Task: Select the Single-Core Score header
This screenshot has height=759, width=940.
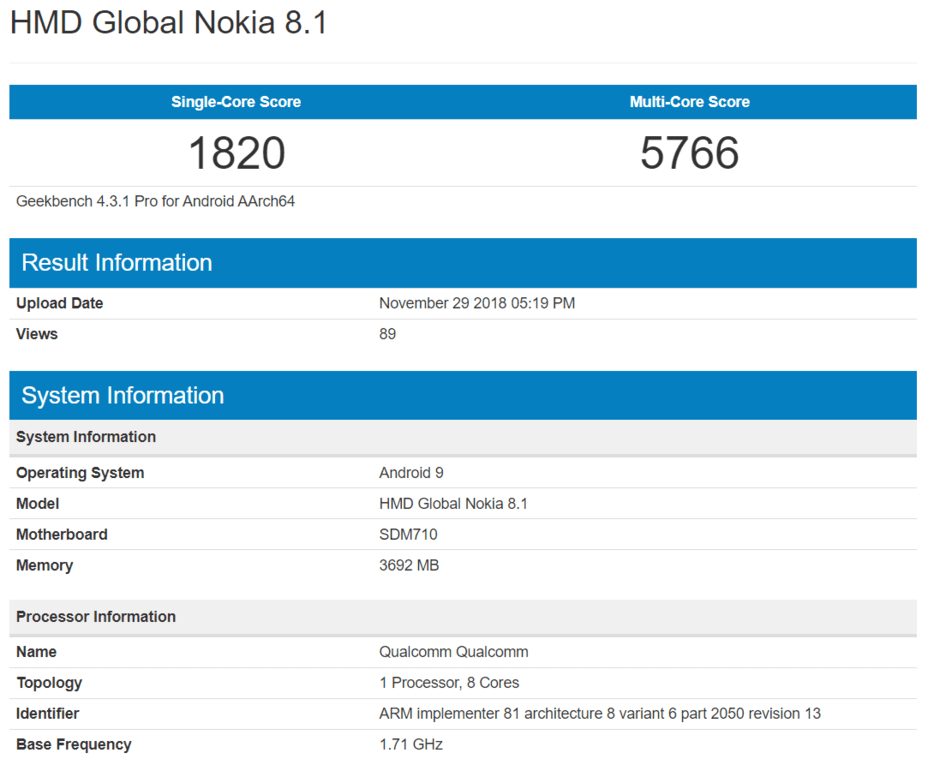Action: 236,102
